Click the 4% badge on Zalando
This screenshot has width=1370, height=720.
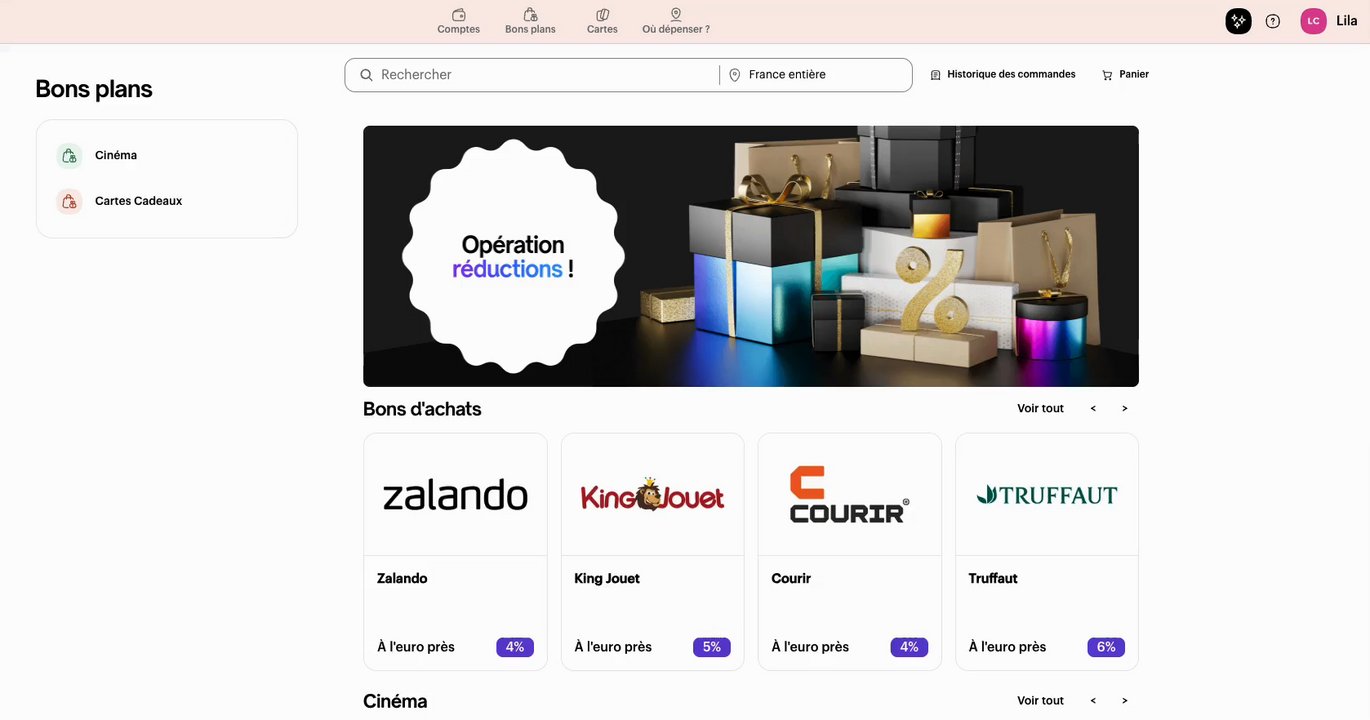pos(515,647)
